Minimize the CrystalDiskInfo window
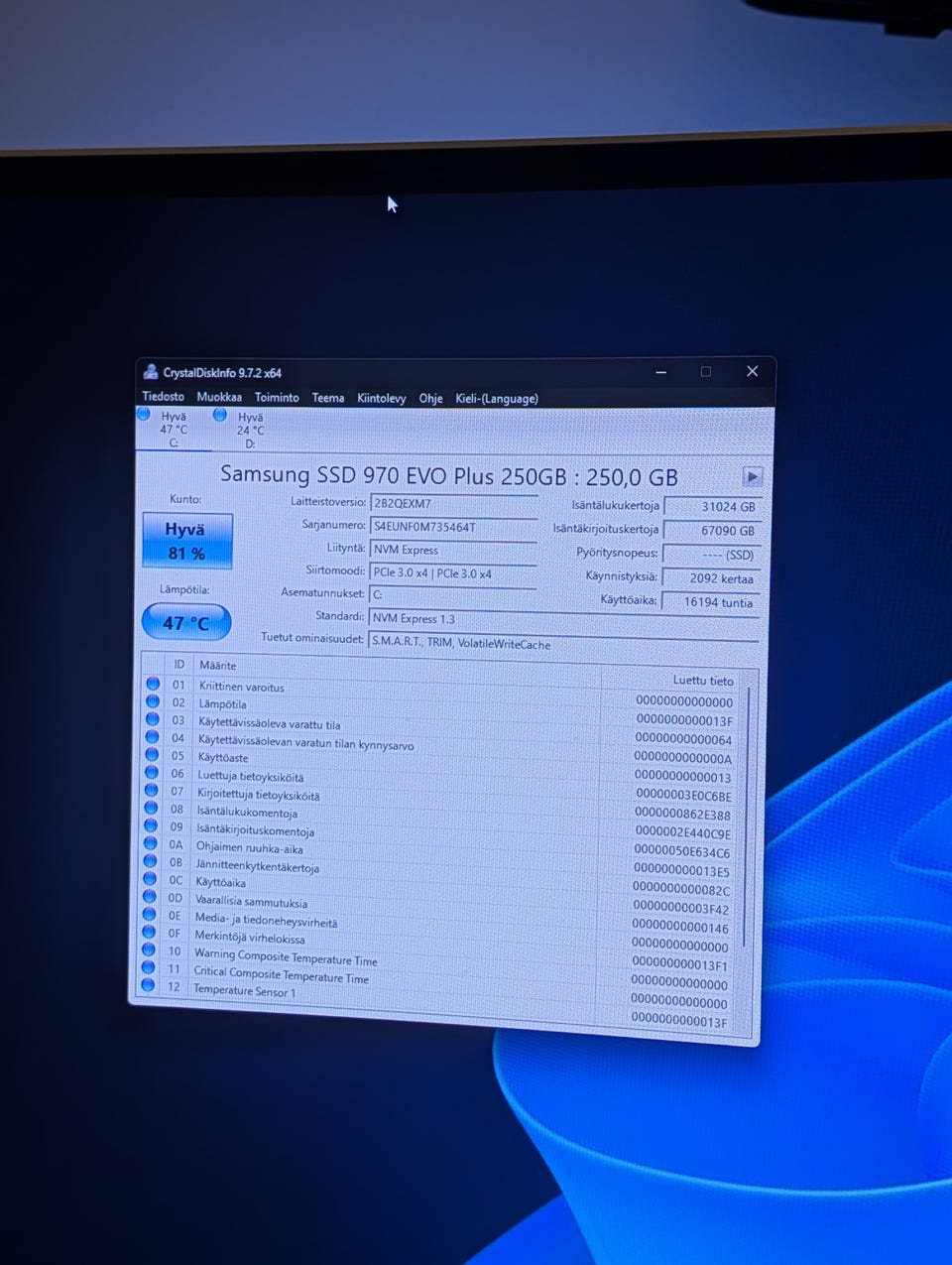Viewport: 952px width, 1265px height. [661, 372]
